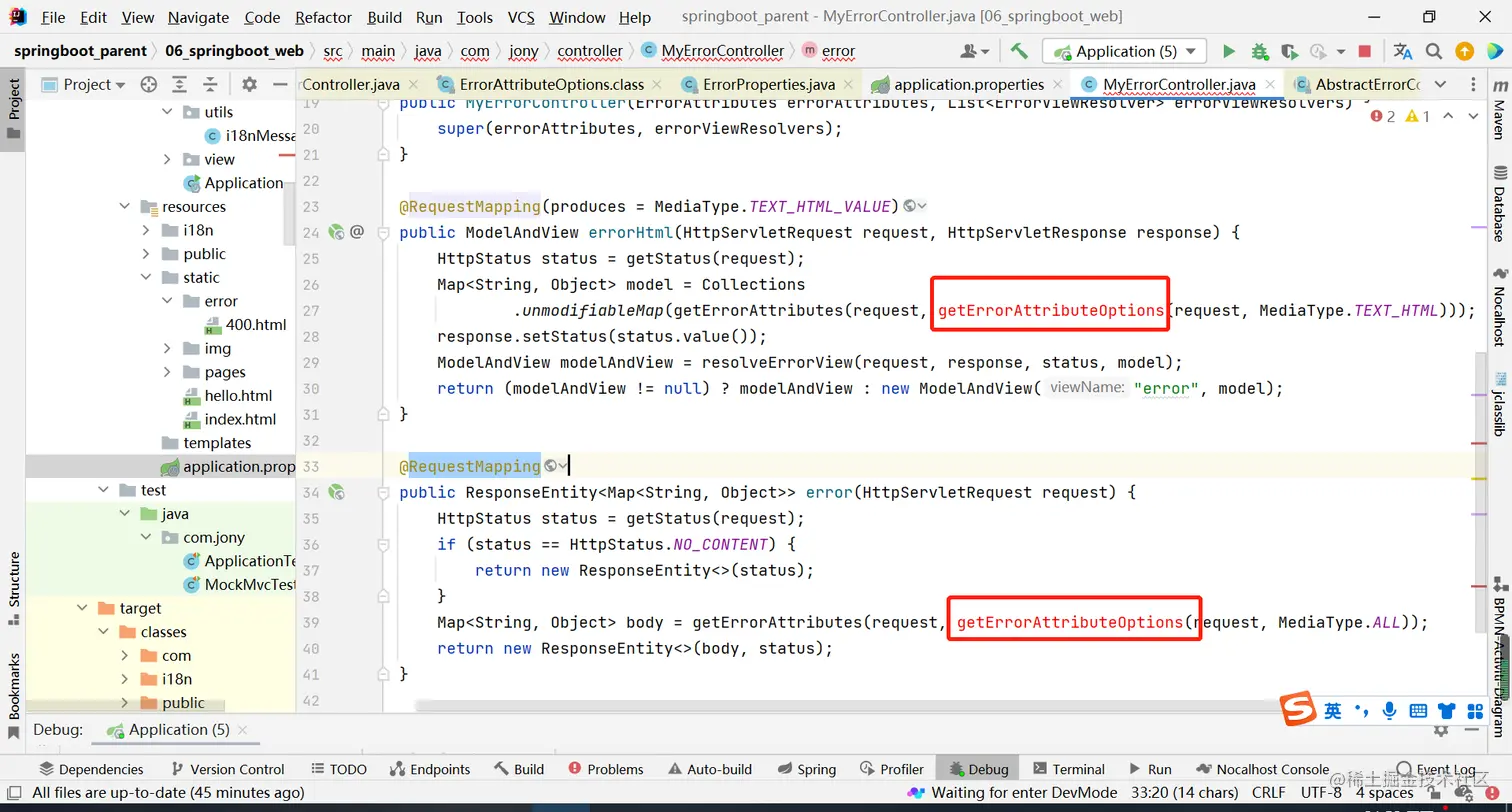Open Project panel settings gear
Viewport: 1512px width, 812px height.
click(249, 84)
